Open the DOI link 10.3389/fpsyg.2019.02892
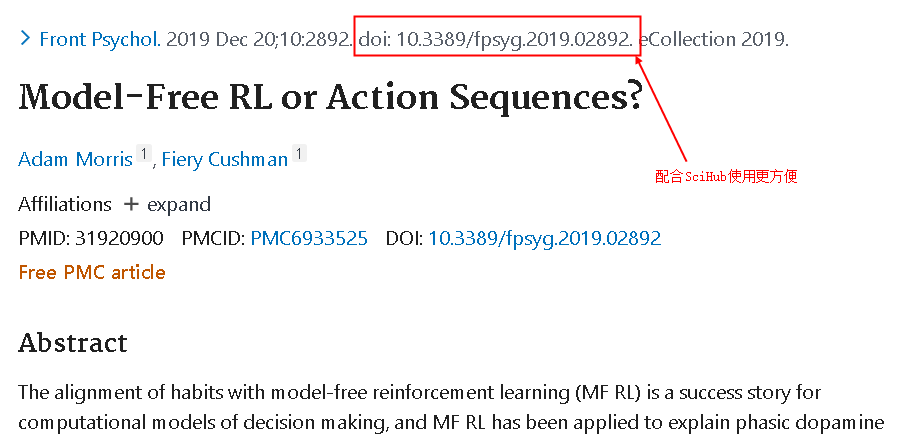 pos(544,238)
